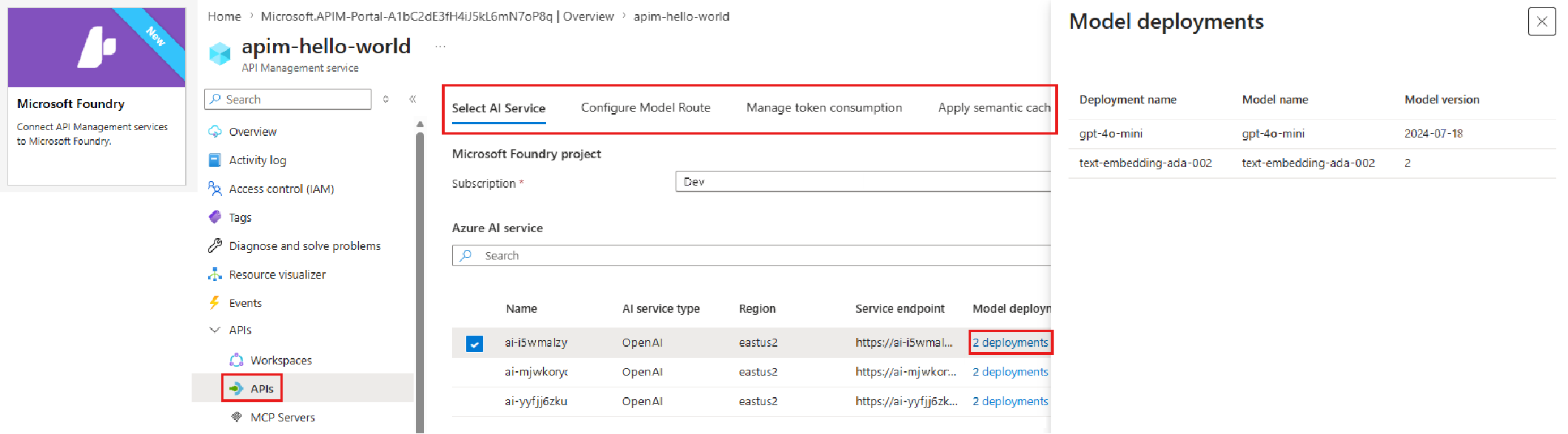This screenshot has width=1568, height=434.
Task: Open the ellipsis menu beside apim-hello-world
Action: point(440,47)
